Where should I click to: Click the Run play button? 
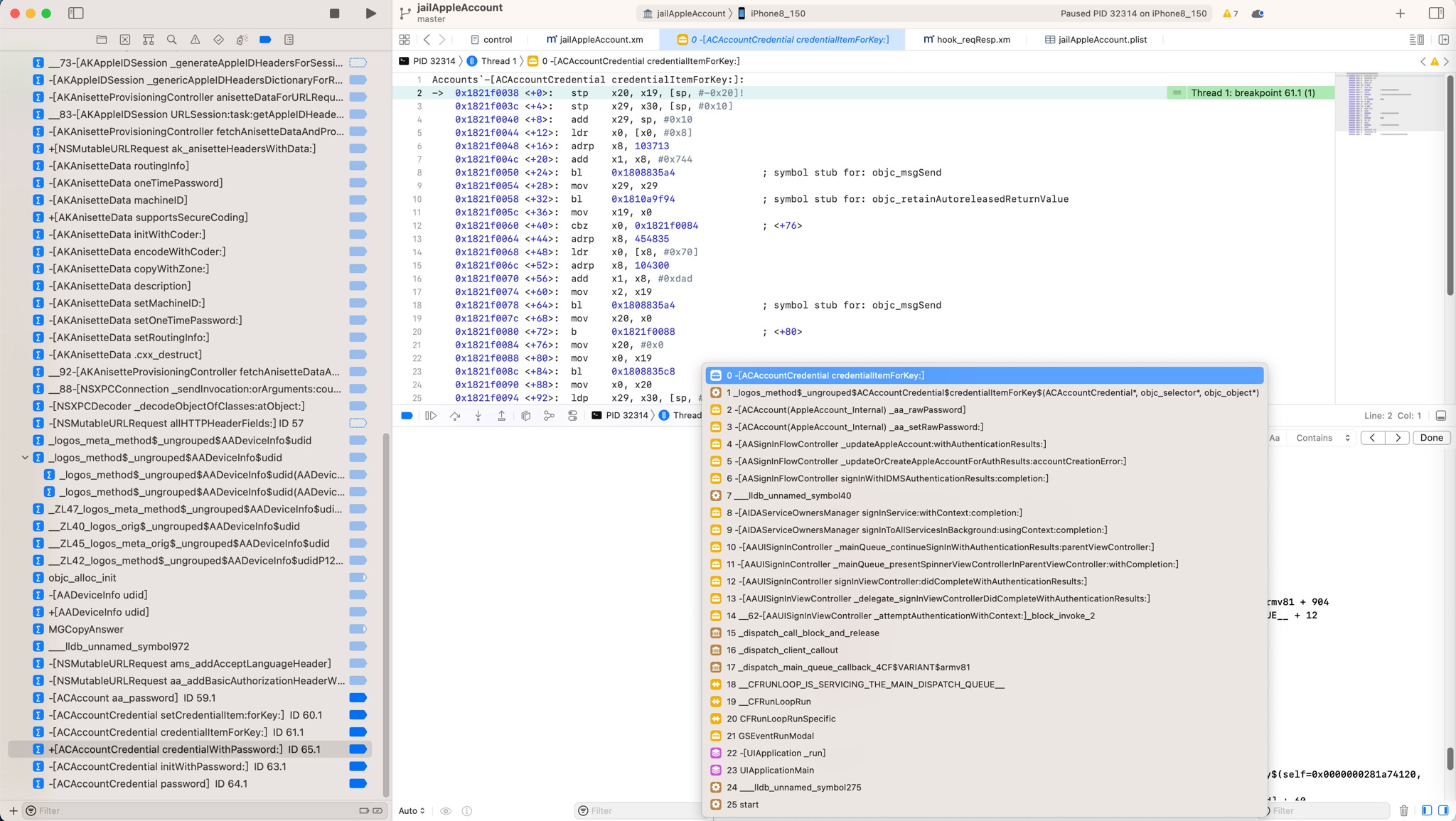click(370, 14)
